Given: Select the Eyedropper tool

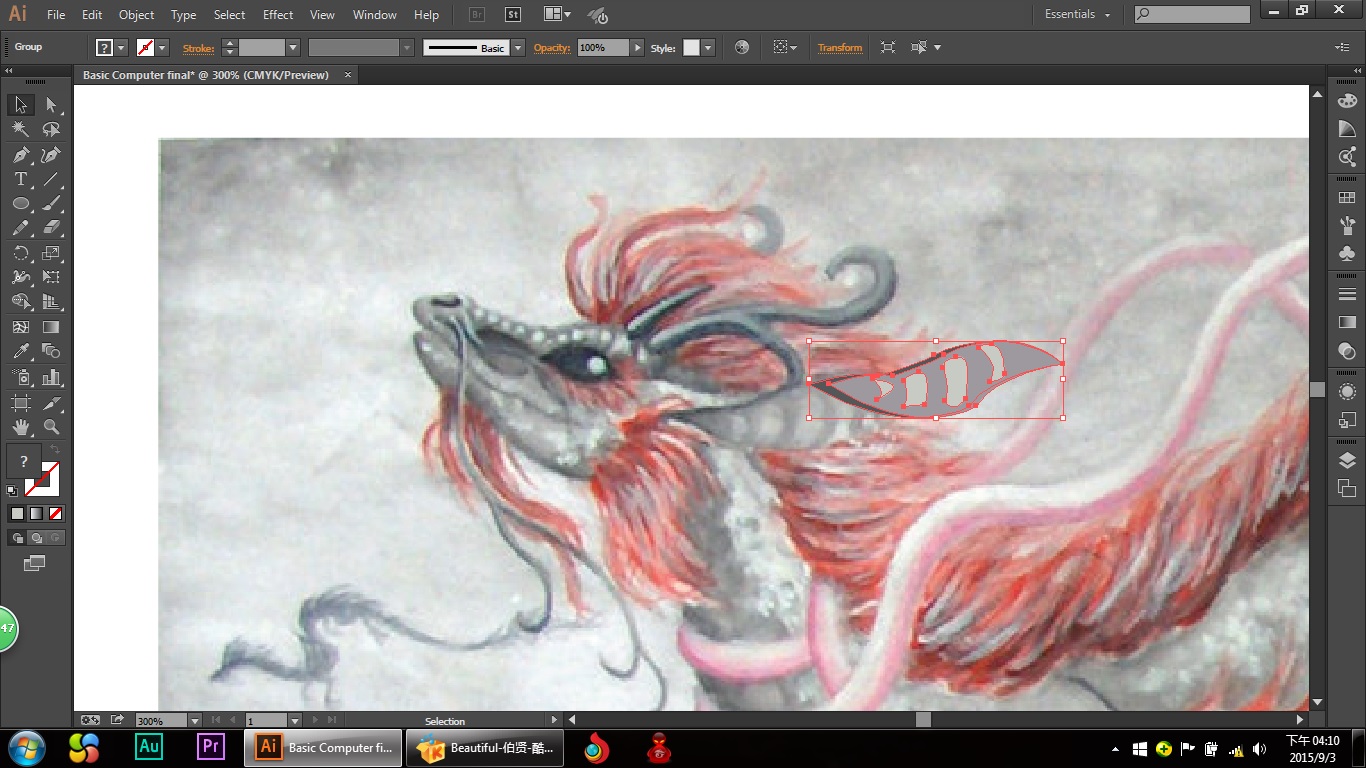Looking at the screenshot, I should coord(21,351).
